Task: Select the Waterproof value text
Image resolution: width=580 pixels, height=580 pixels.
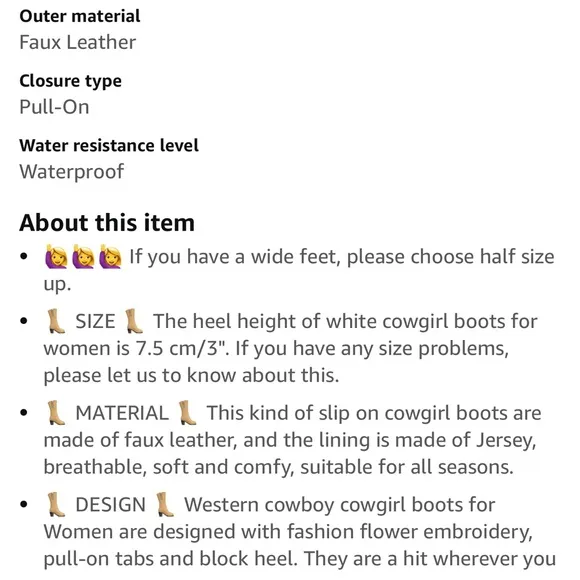Action: pos(71,172)
